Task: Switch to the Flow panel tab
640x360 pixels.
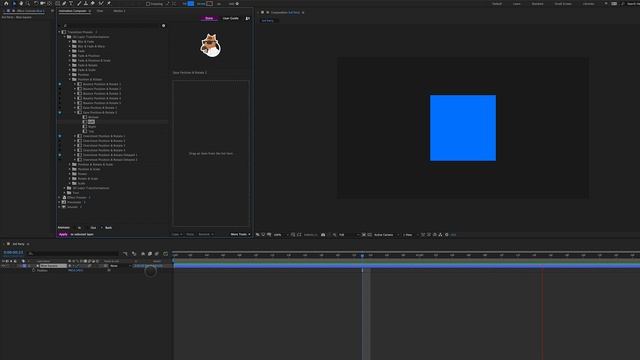Action: point(100,11)
